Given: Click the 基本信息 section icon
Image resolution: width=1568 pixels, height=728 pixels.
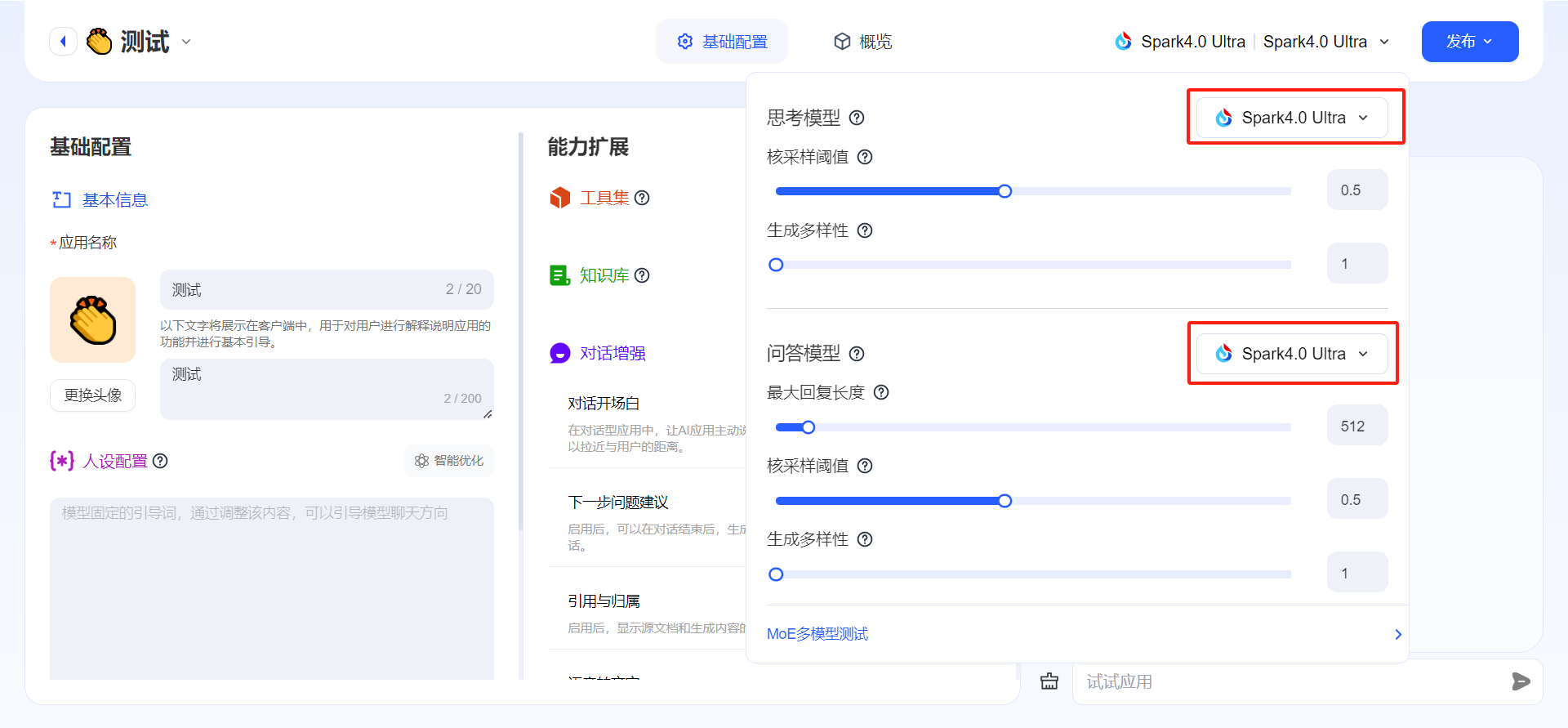Looking at the screenshot, I should (x=62, y=200).
